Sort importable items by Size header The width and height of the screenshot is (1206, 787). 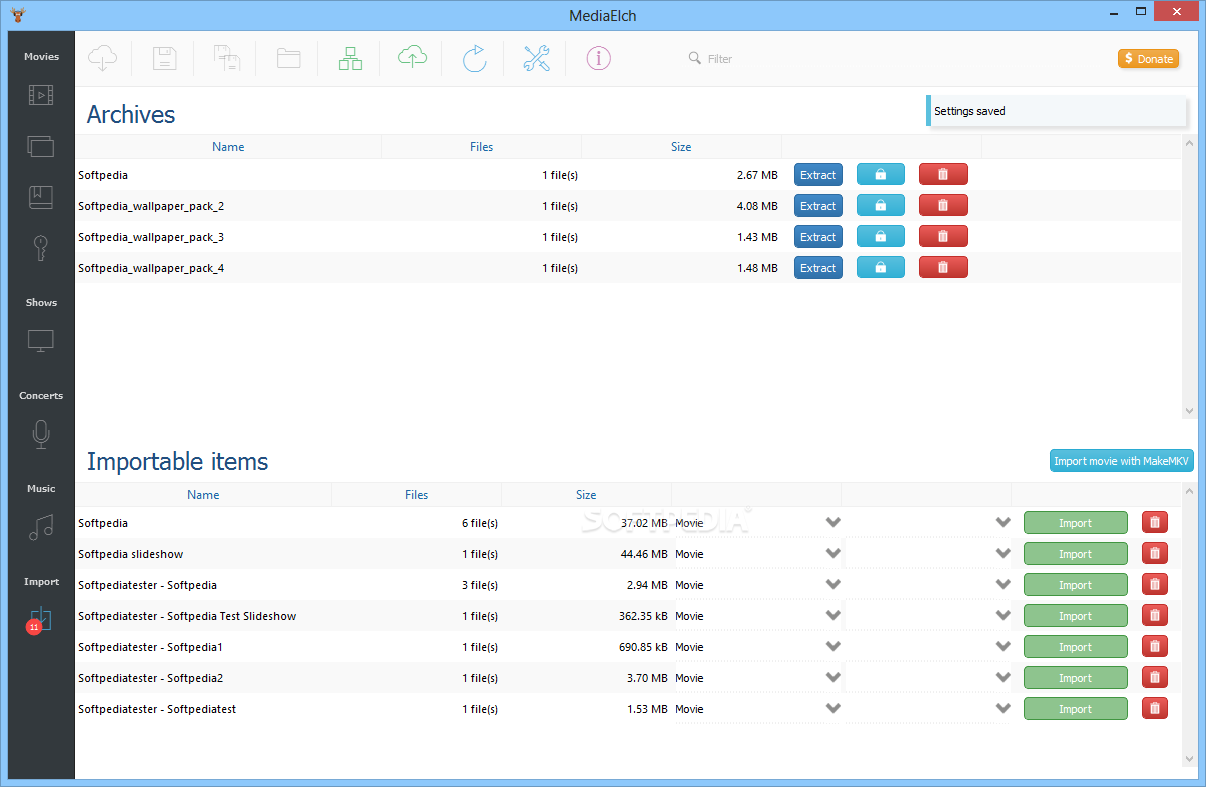point(586,495)
